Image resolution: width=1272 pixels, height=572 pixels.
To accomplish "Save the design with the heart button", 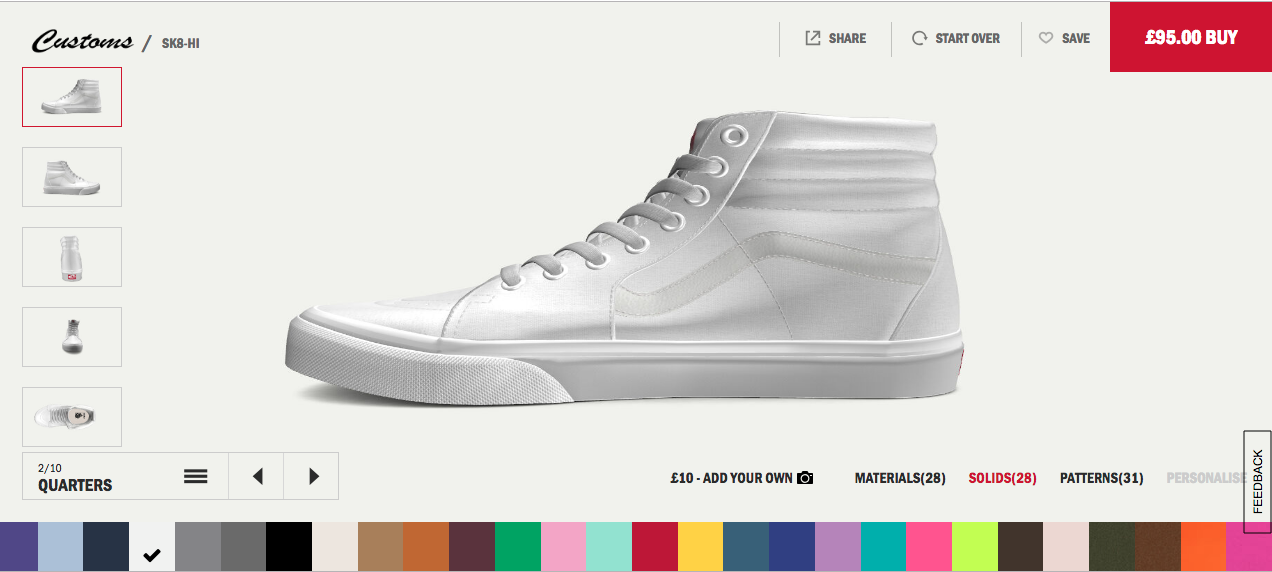I will tap(1064, 38).
